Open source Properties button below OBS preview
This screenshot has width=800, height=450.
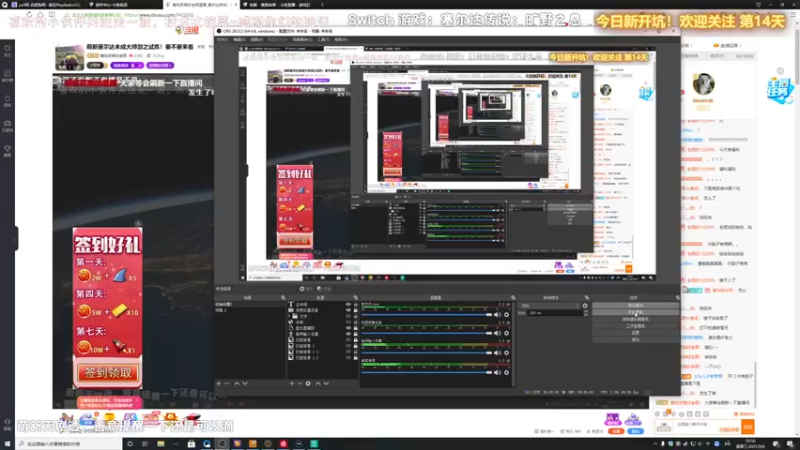click(x=306, y=289)
